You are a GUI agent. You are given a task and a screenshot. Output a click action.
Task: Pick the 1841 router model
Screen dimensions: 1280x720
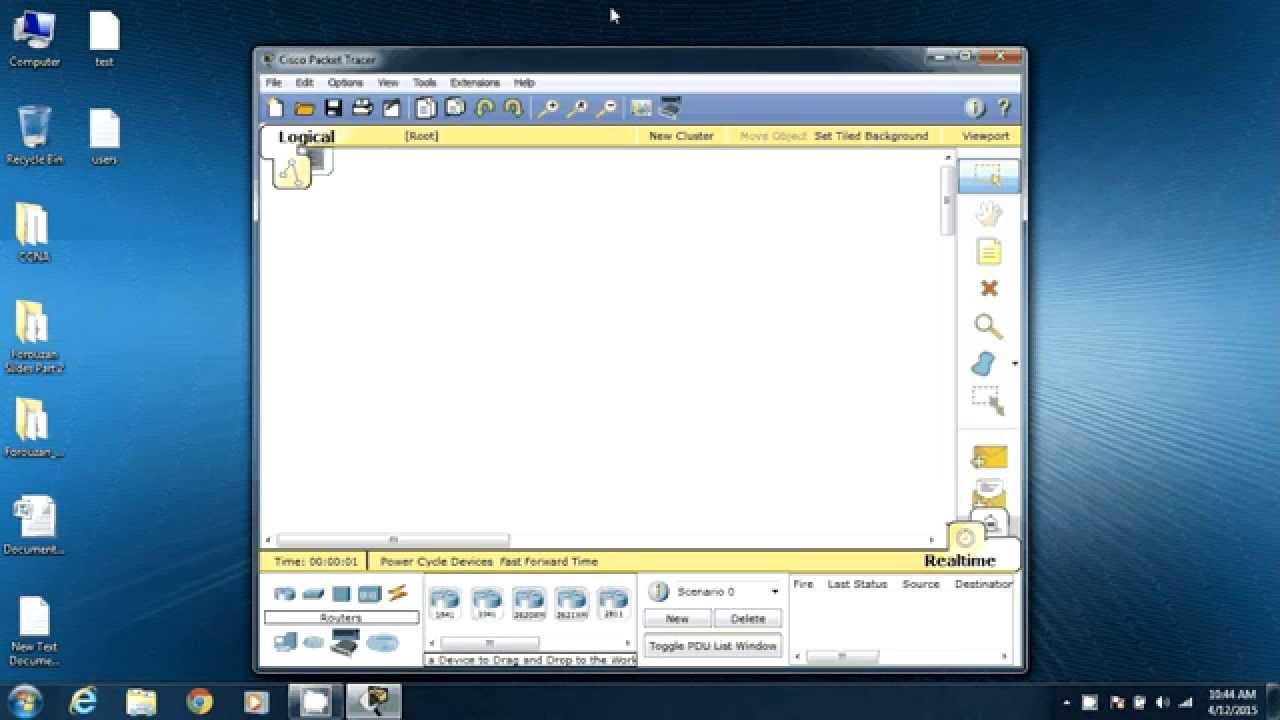click(444, 603)
